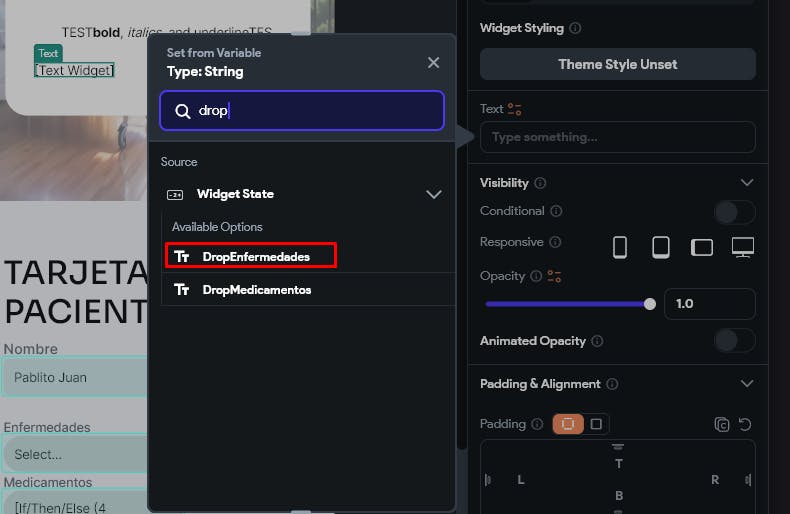The image size is (790, 514).
Task: Reset padding with the undo icon
Action: point(745,424)
